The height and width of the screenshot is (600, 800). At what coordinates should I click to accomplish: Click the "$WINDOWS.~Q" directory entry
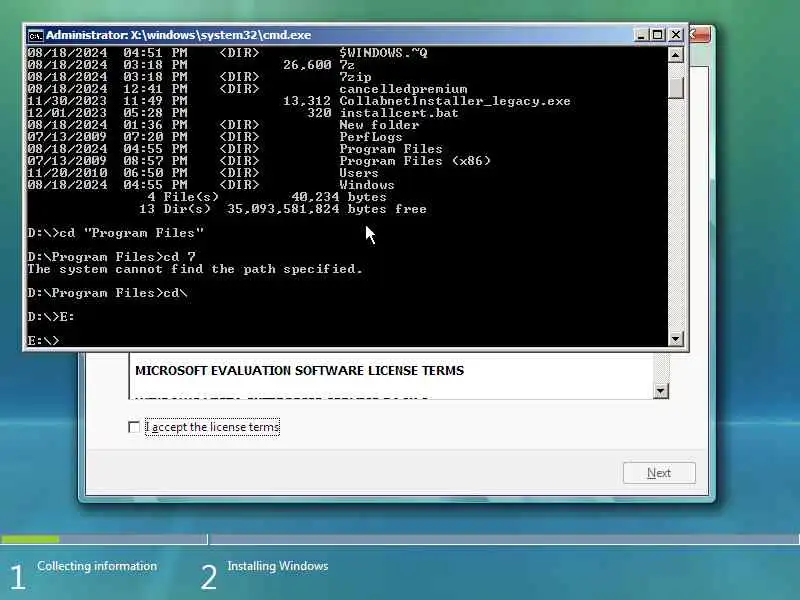[x=383, y=53]
